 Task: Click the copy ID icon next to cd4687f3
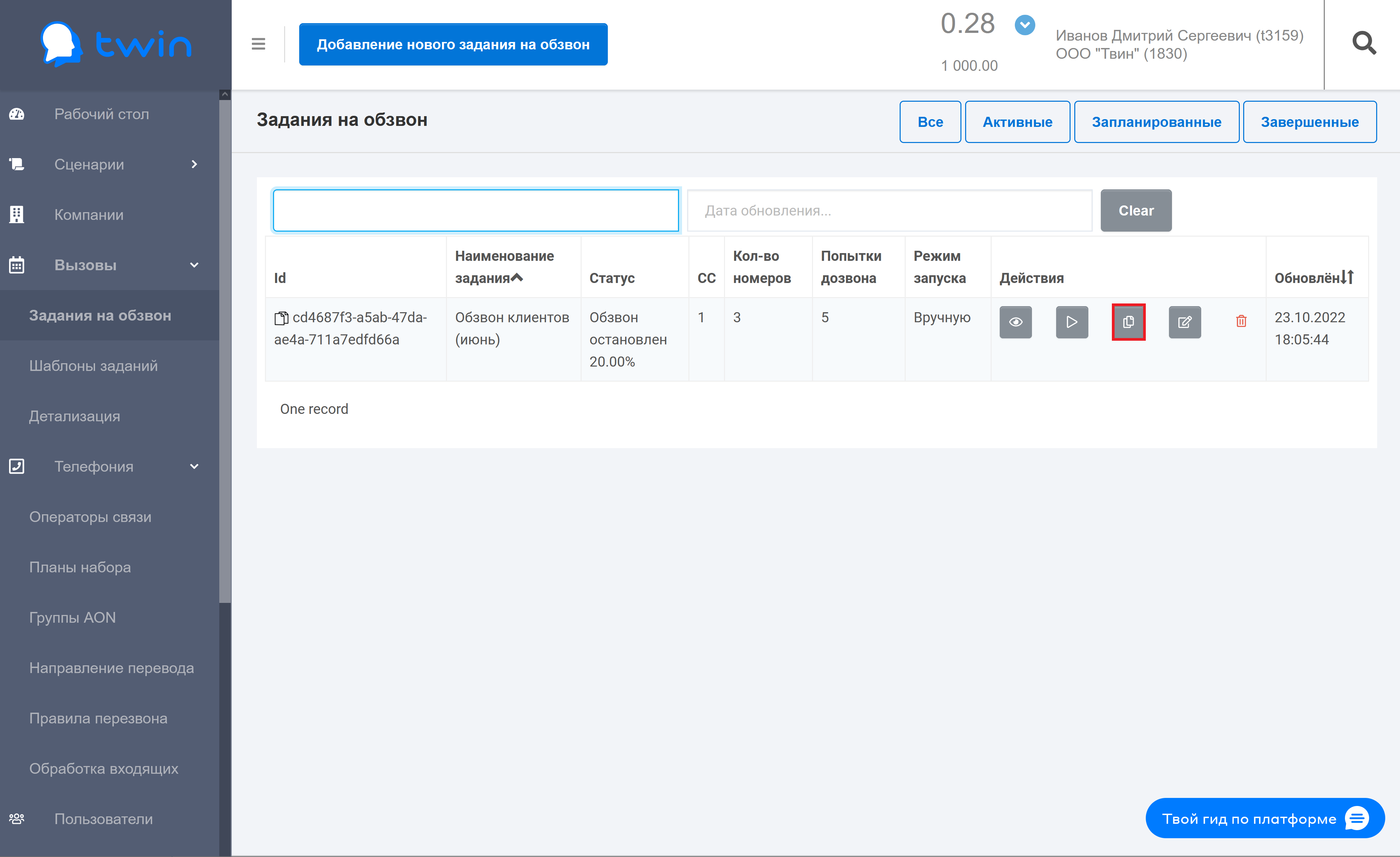pyautogui.click(x=281, y=318)
